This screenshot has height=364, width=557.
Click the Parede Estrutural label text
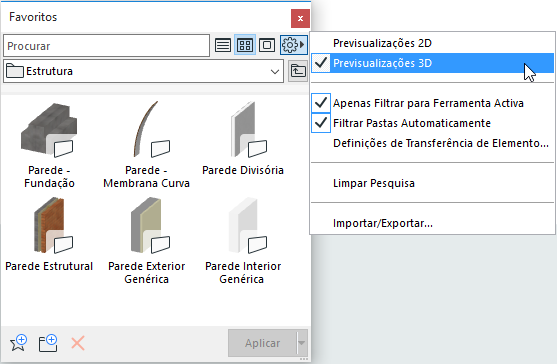tap(49, 266)
